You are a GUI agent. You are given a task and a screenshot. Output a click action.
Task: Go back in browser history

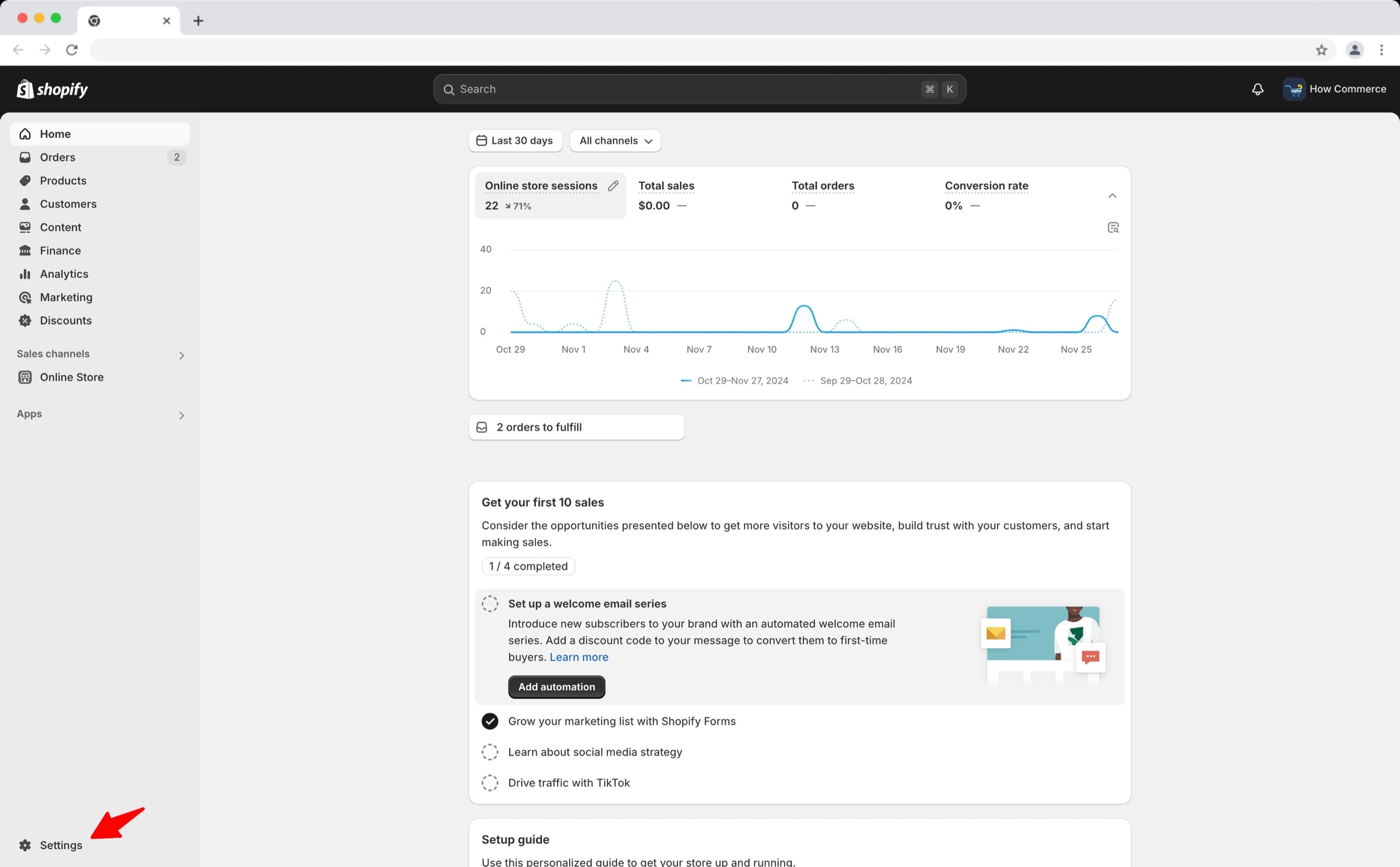[18, 51]
